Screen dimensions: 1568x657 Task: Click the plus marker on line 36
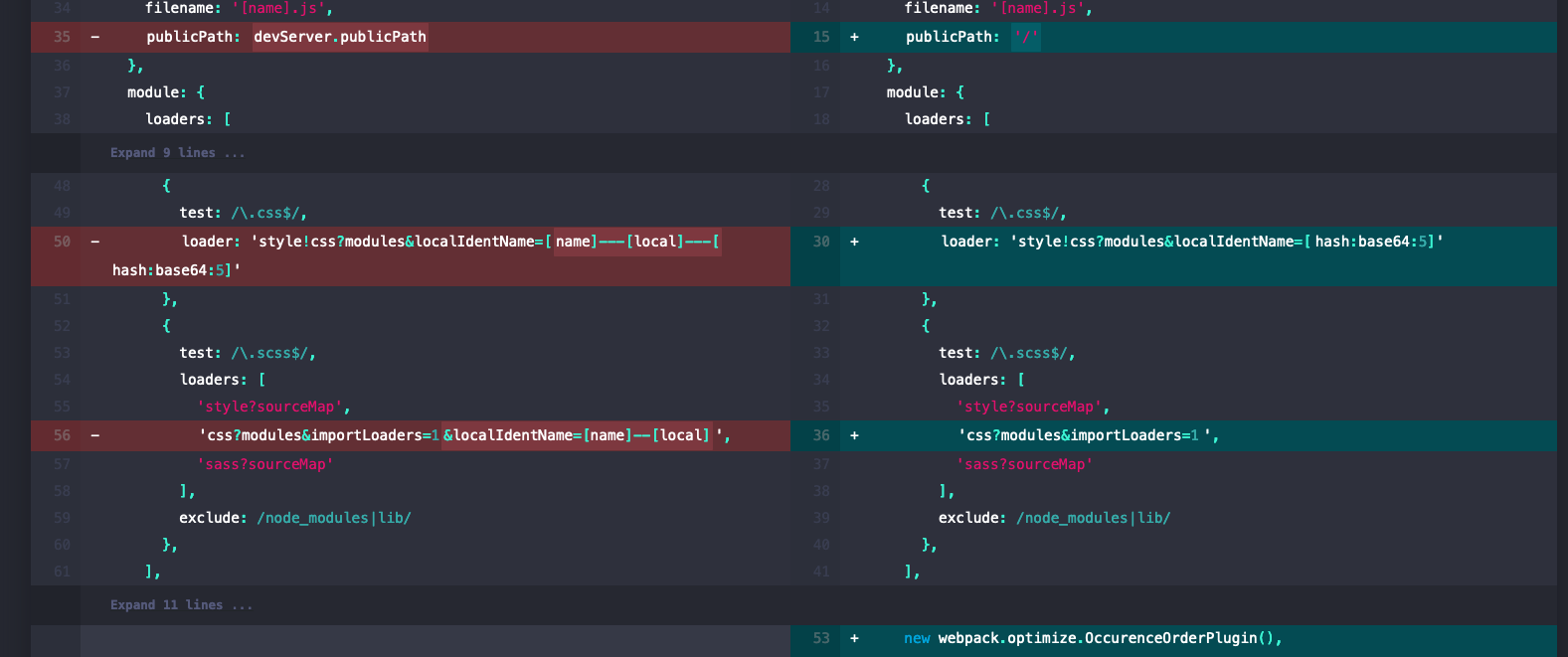pyautogui.click(x=854, y=435)
